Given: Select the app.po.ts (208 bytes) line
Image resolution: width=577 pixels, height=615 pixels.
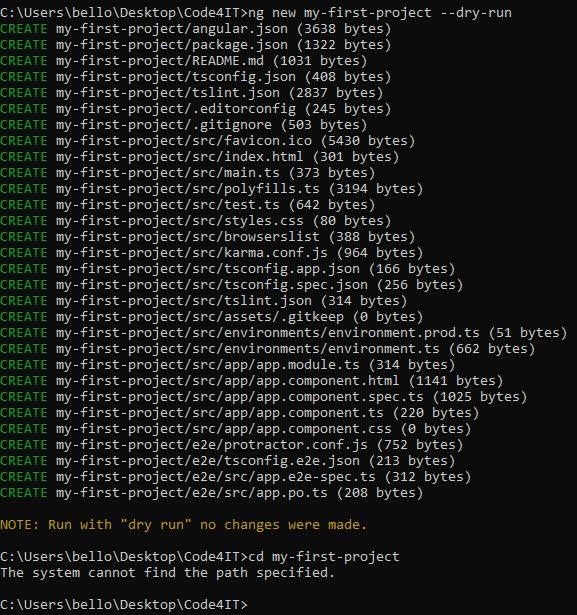Looking at the screenshot, I should click(211, 493).
